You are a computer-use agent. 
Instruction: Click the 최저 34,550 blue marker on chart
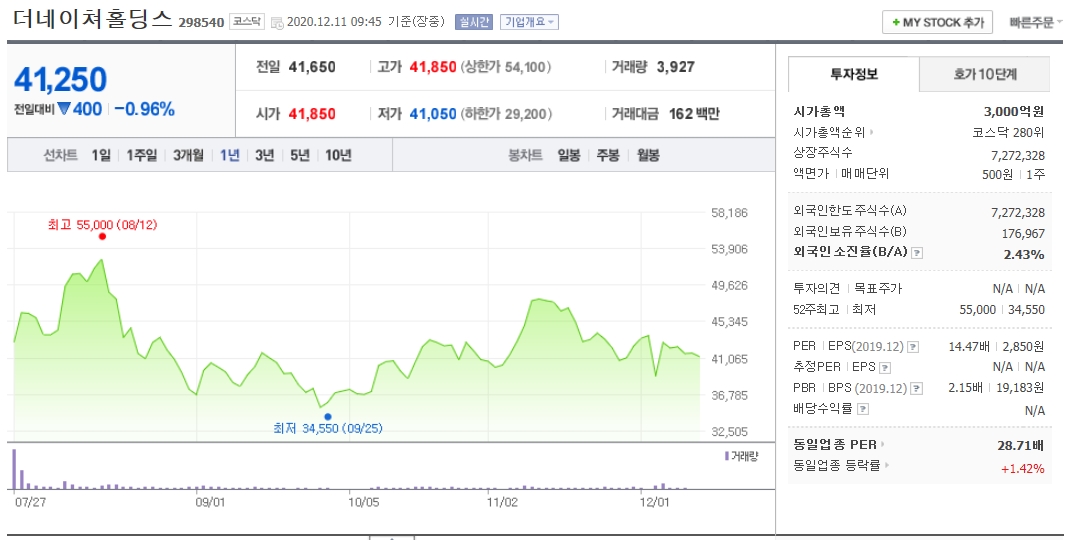pyautogui.click(x=328, y=417)
